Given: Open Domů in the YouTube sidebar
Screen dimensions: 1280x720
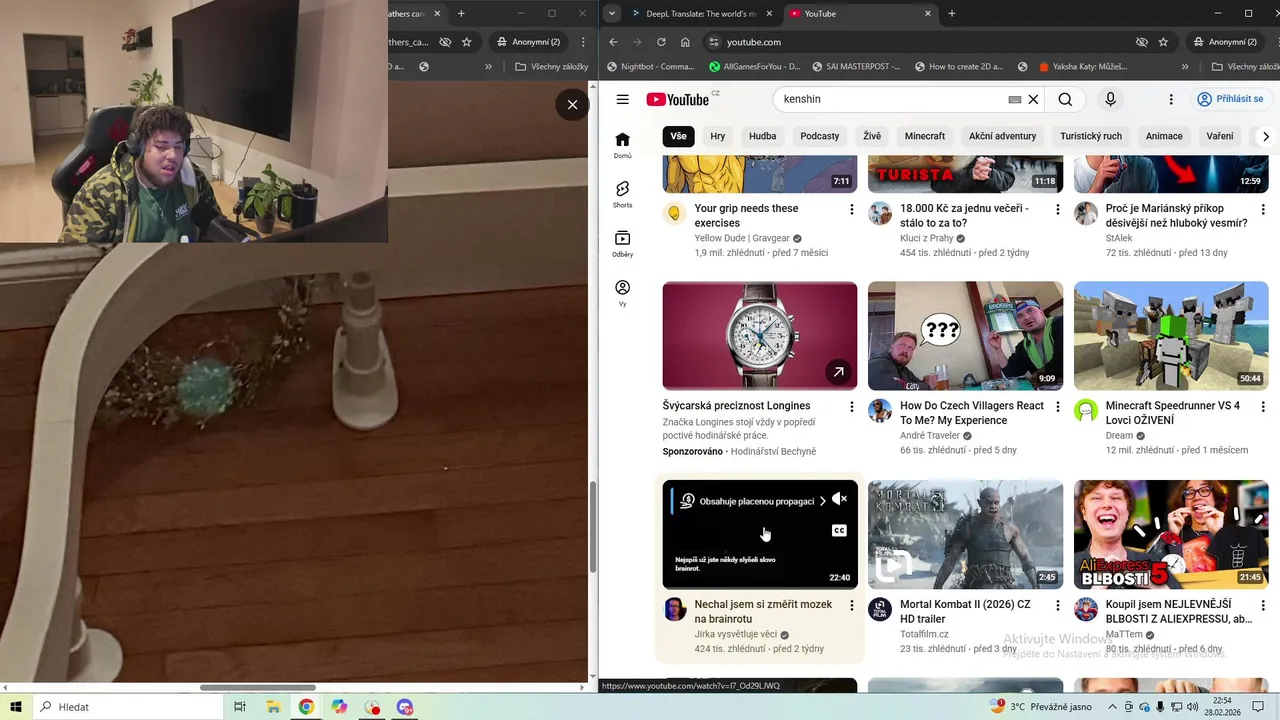Looking at the screenshot, I should coord(622,145).
